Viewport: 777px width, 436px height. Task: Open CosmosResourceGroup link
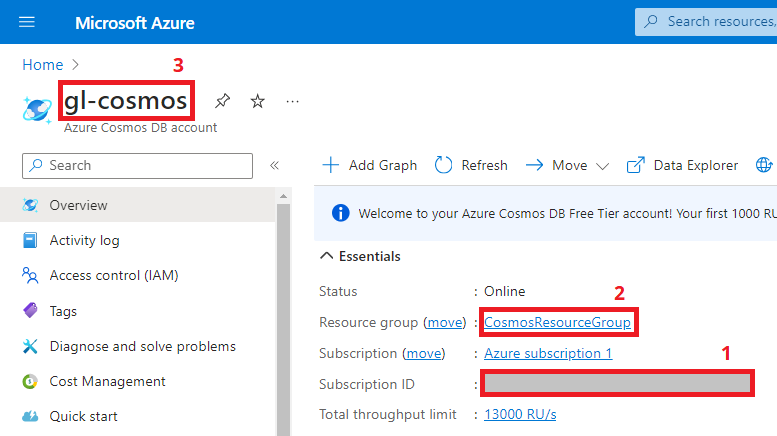click(x=557, y=322)
